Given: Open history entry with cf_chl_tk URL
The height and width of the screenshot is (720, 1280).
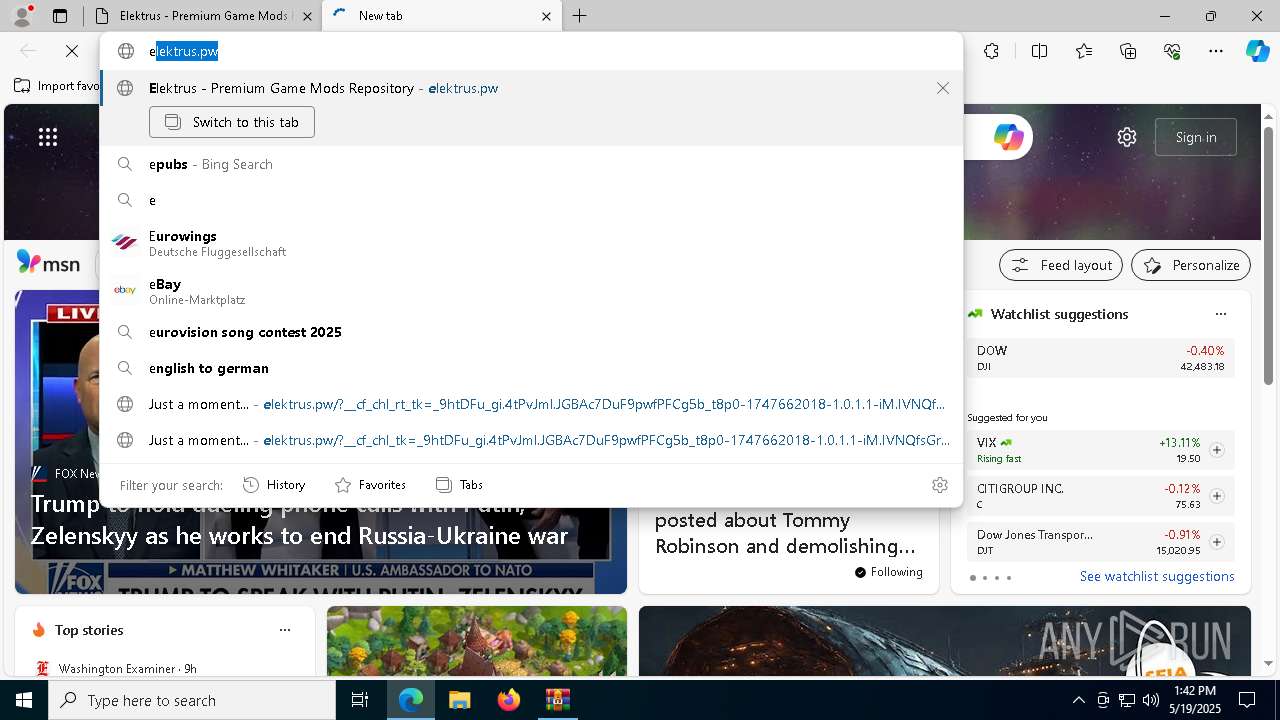Looking at the screenshot, I should click(531, 440).
